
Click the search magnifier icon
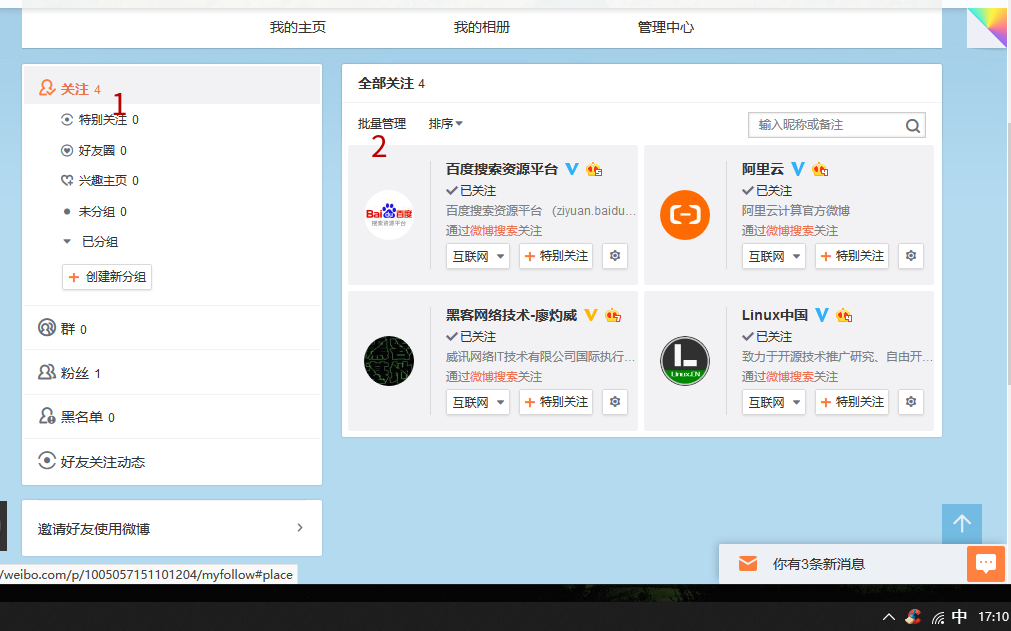(912, 126)
